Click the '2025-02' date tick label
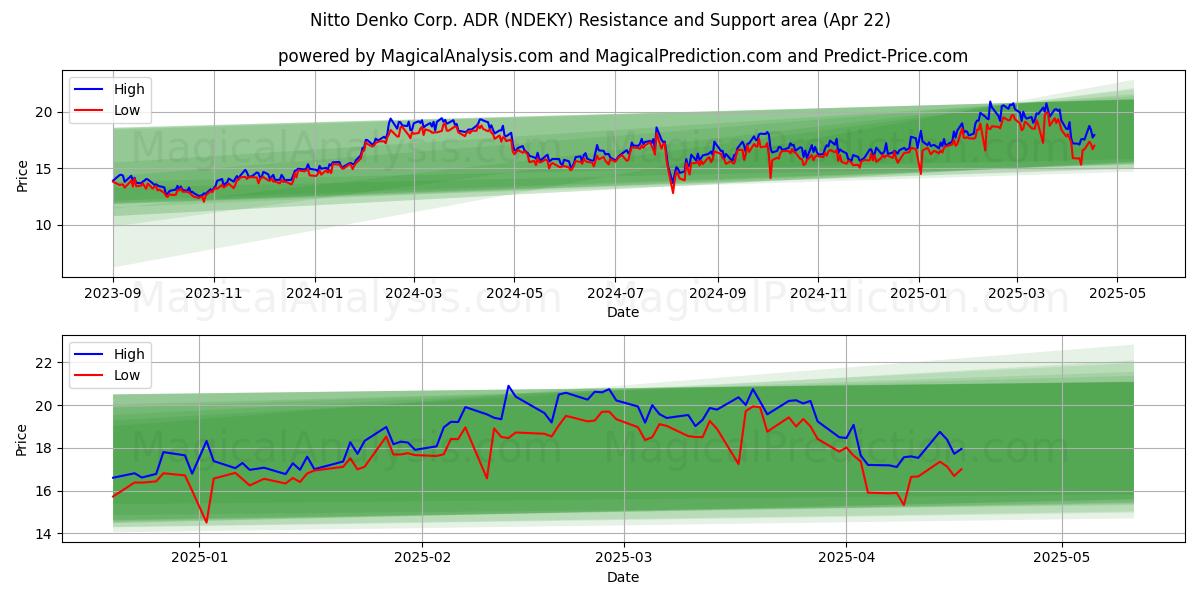1200x600 pixels. [422, 558]
